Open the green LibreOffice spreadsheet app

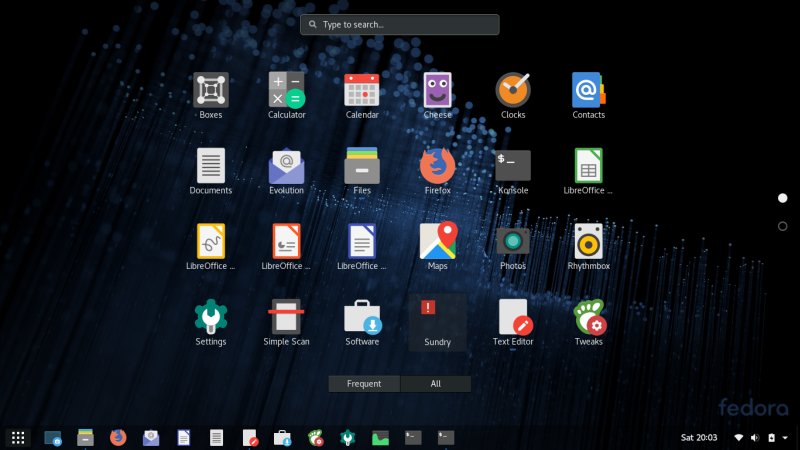pyautogui.click(x=588, y=171)
